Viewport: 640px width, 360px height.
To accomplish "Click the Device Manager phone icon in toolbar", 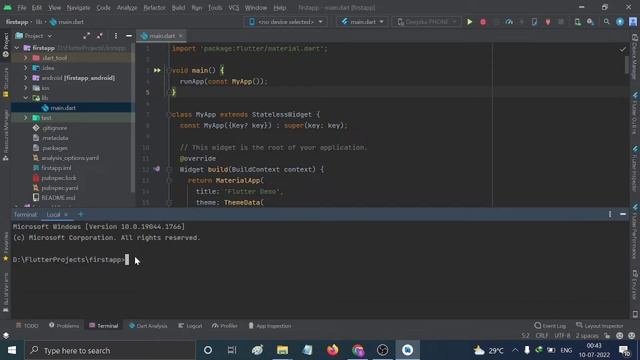I will point(577,22).
